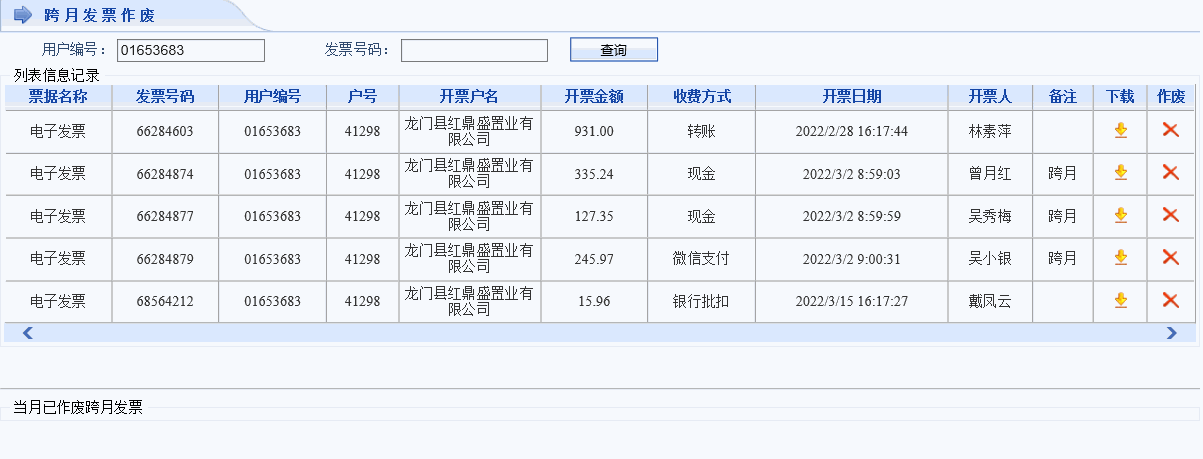Download invoice 68564212
This screenshot has height=459, width=1203.
1120,300
